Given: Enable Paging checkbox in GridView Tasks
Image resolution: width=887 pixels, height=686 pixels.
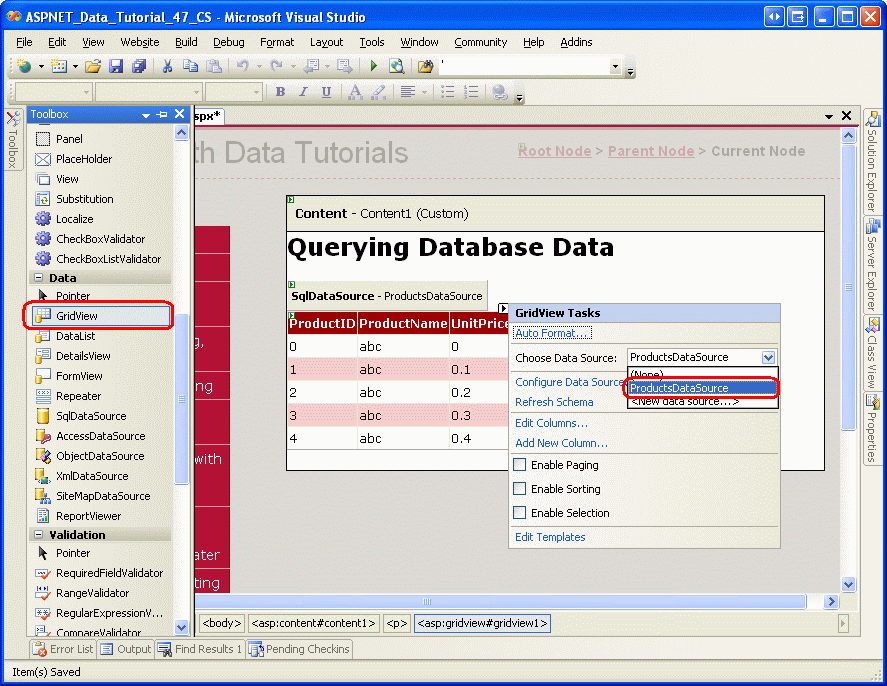Looking at the screenshot, I should coord(520,465).
